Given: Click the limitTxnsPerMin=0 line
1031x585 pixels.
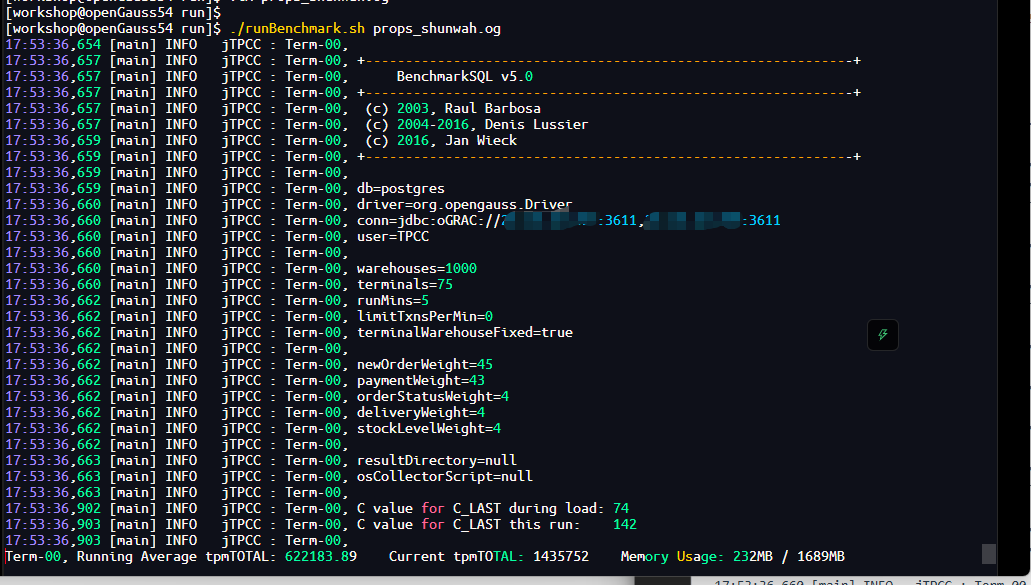Looking at the screenshot, I should coord(425,316).
